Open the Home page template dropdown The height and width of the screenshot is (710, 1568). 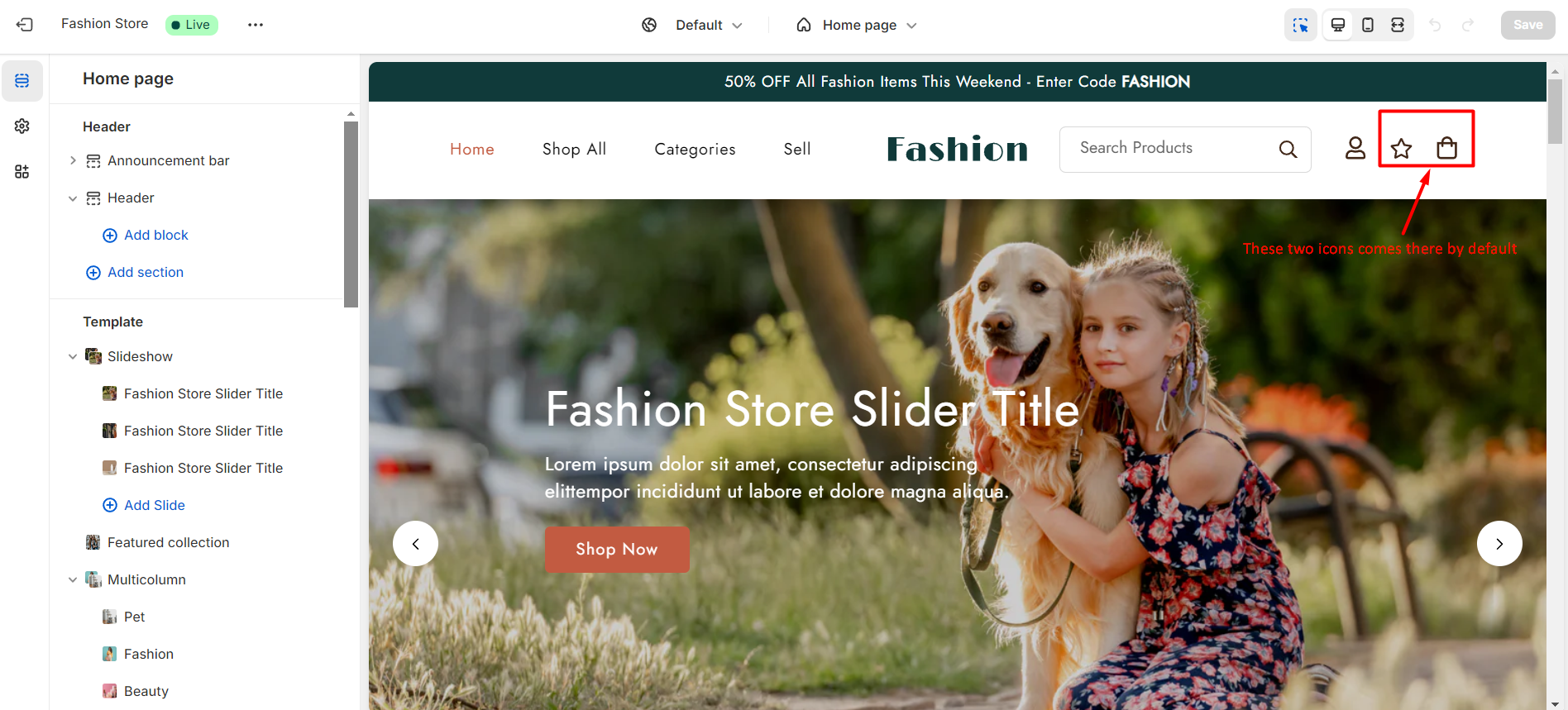click(x=857, y=25)
